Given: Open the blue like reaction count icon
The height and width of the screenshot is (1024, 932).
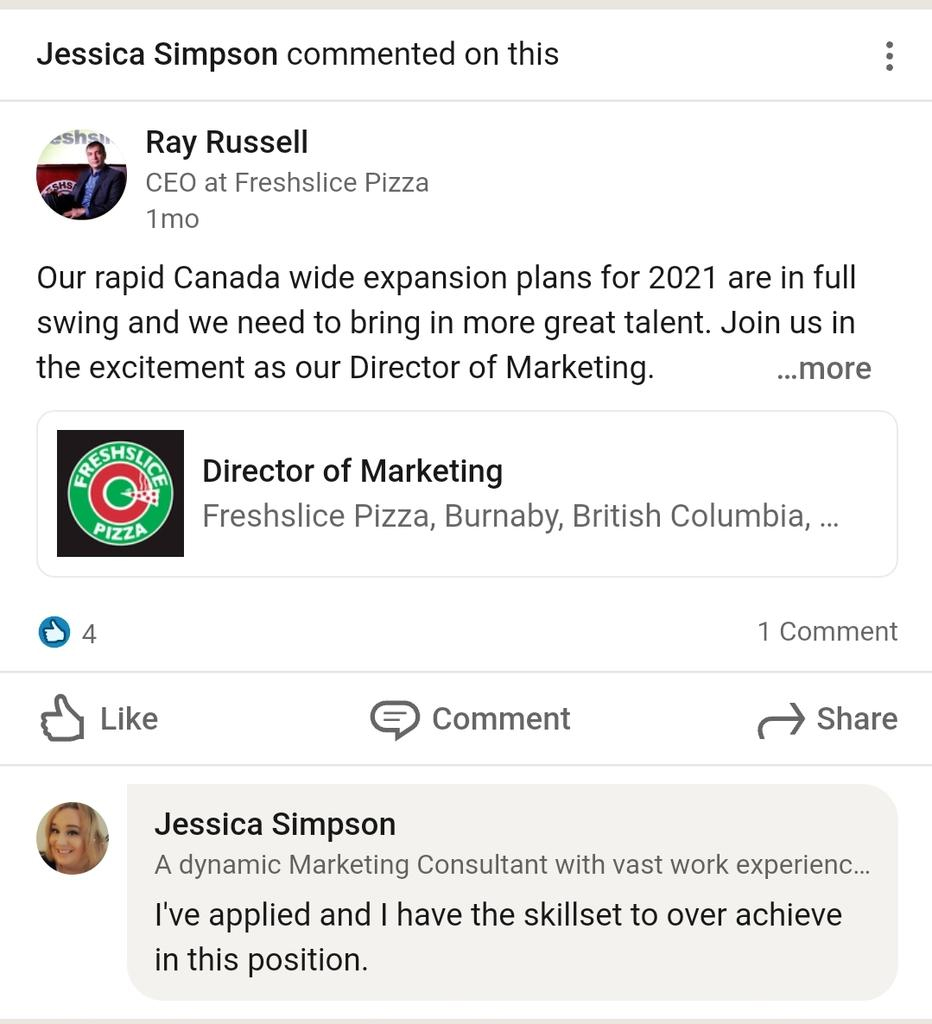Looking at the screenshot, I should coord(54,632).
